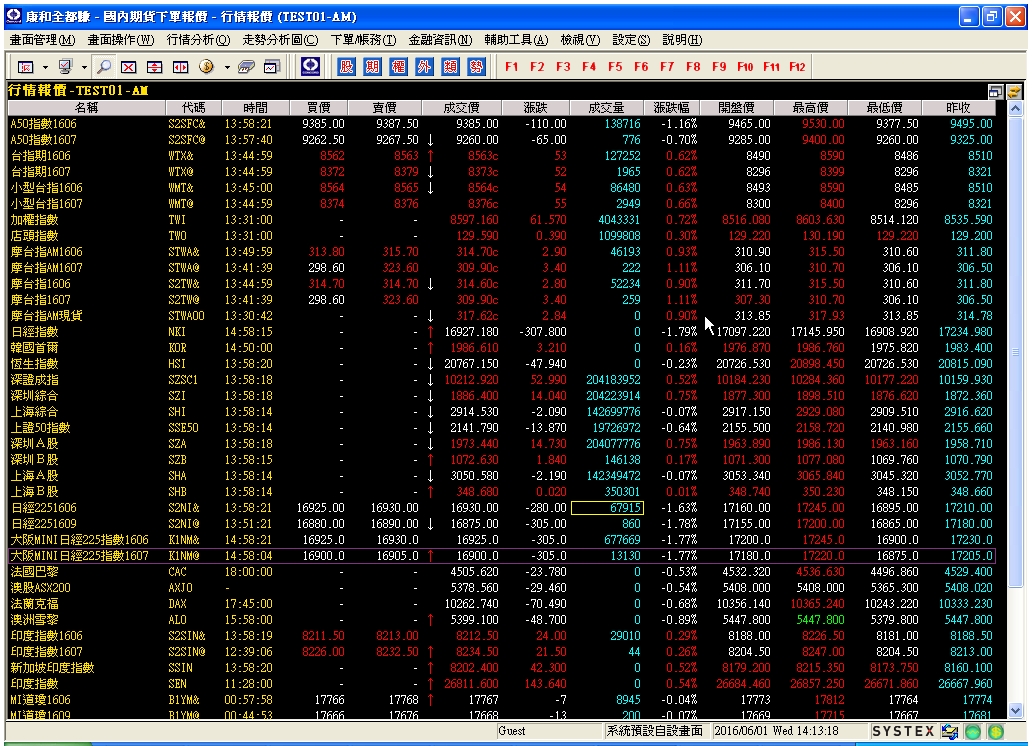Click the quote panel restore-window icon
Viewport: 1032px width, 746px height.
(x=995, y=91)
